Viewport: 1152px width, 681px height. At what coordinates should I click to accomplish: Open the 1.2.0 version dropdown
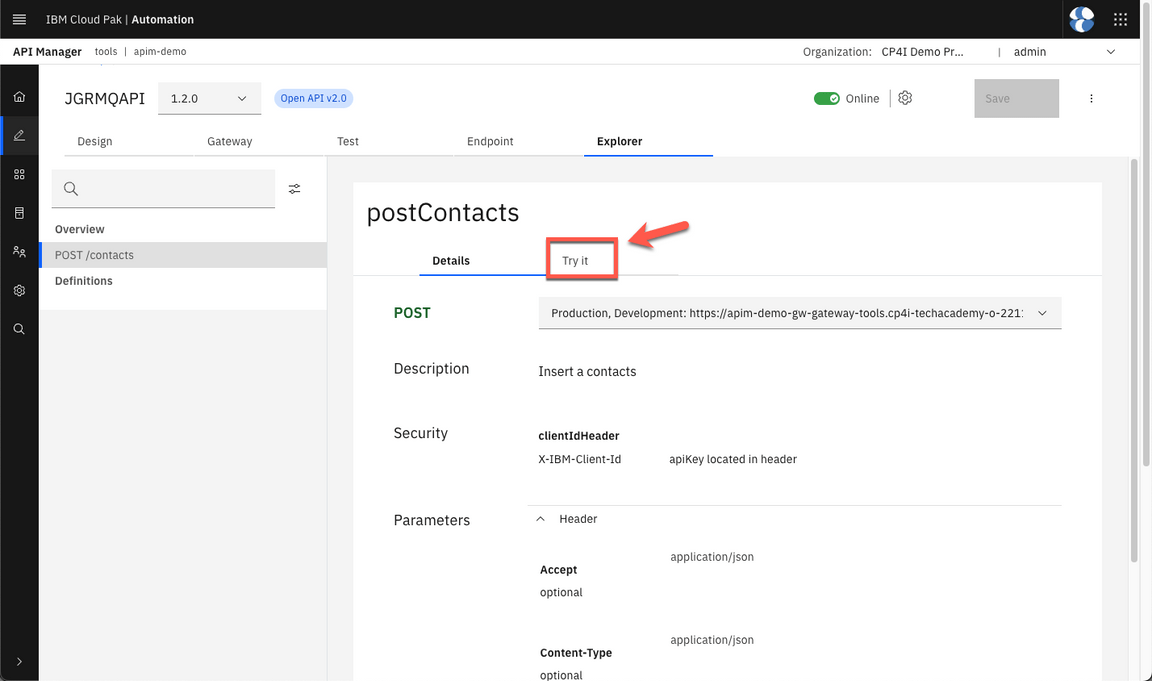tap(209, 99)
